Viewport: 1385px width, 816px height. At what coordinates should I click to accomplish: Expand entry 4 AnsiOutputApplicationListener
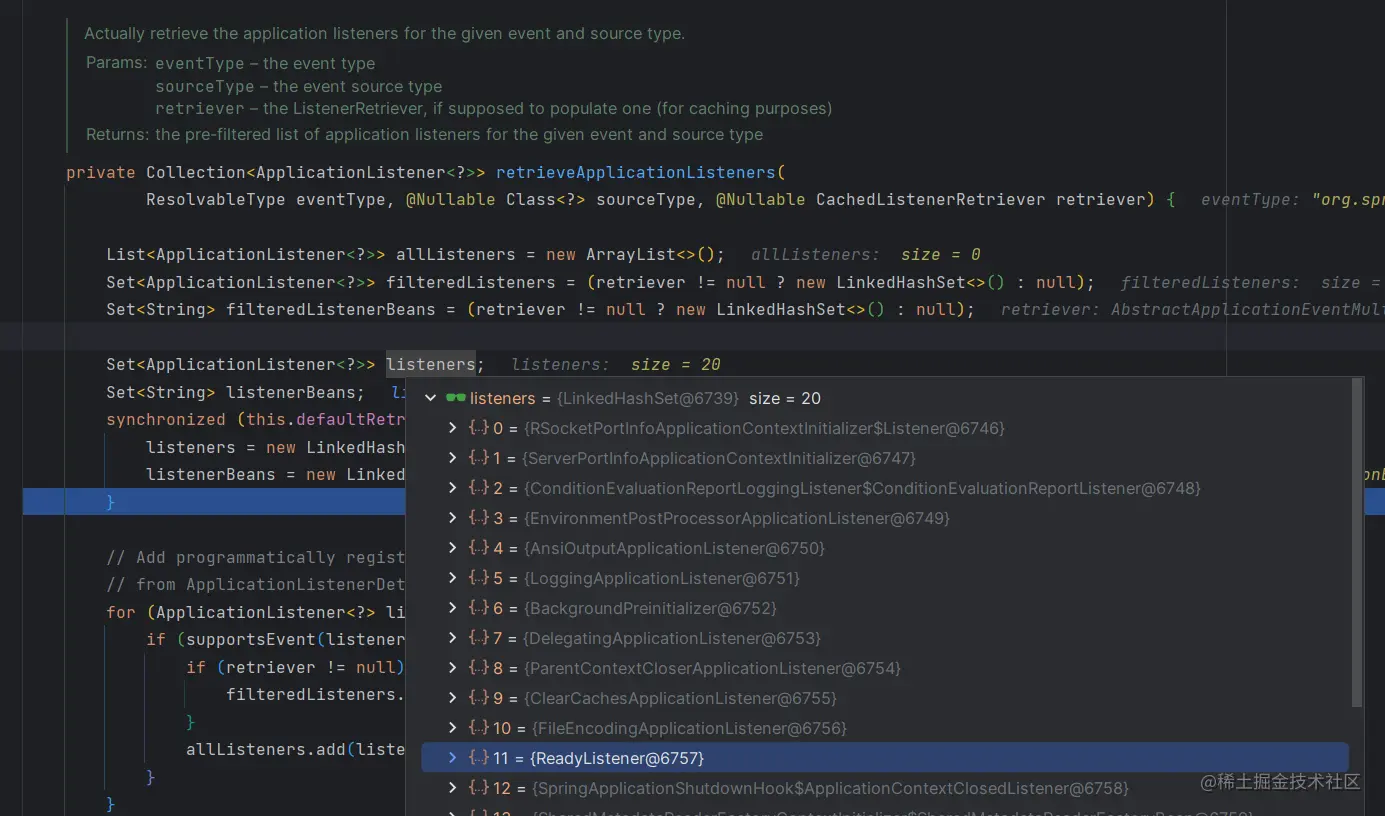(x=452, y=548)
